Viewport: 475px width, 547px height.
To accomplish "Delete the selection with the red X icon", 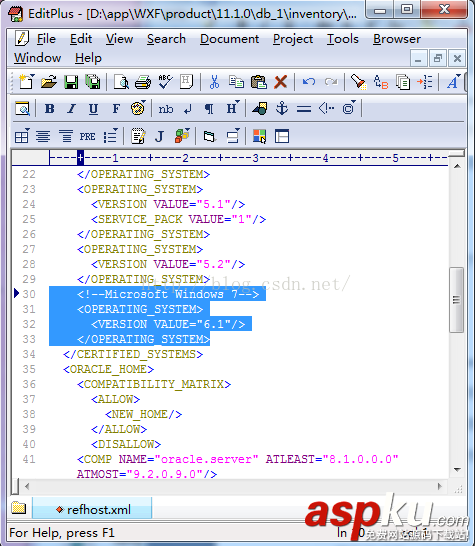I will point(280,82).
